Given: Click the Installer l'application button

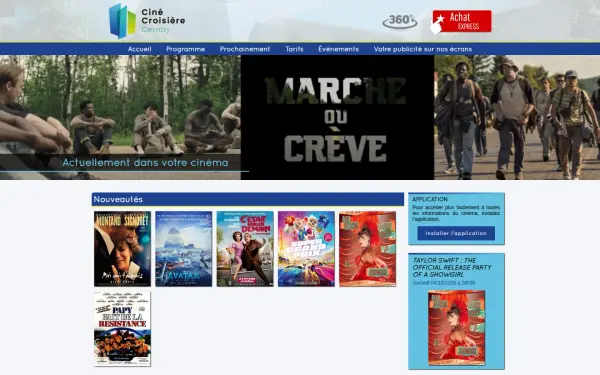Looking at the screenshot, I should pyautogui.click(x=456, y=233).
